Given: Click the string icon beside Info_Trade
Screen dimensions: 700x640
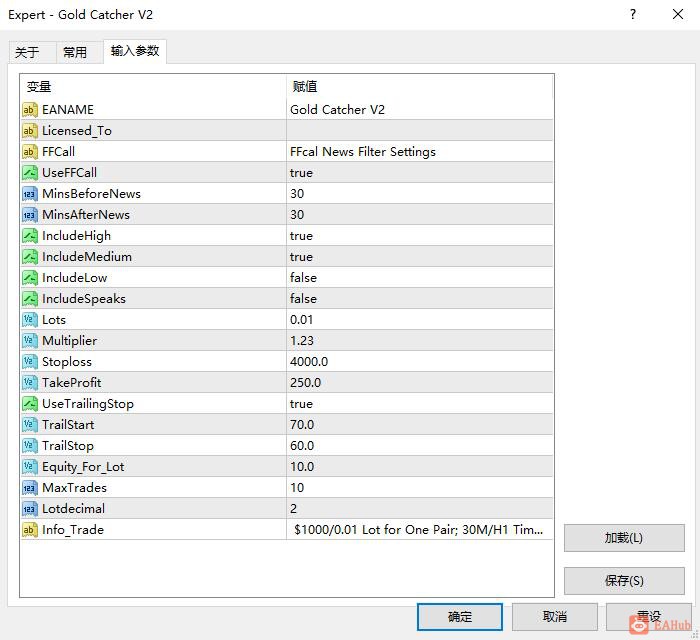Looking at the screenshot, I should coord(29,530).
